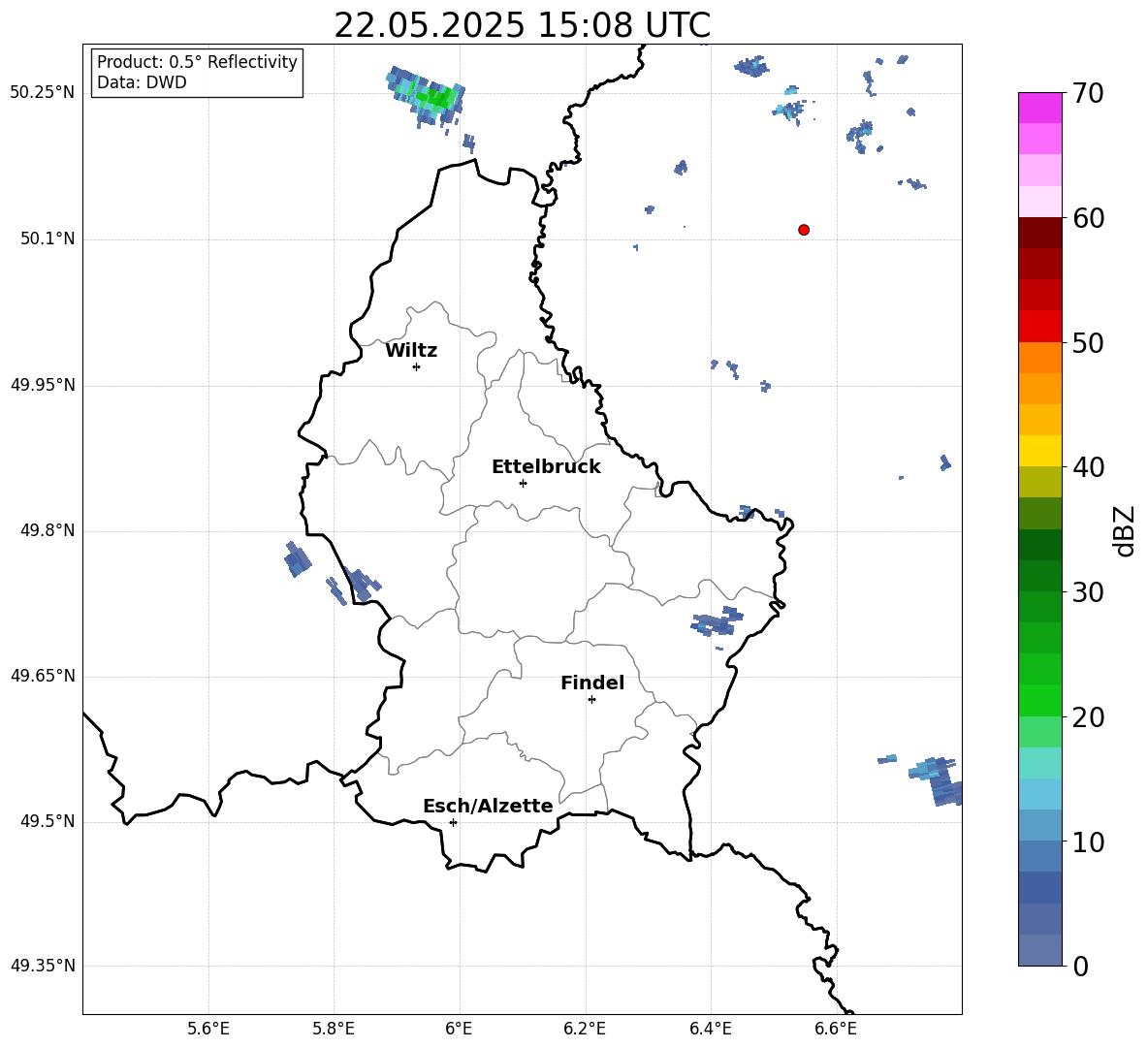The height and width of the screenshot is (1048, 1148).
Task: Click the Findel cross marker
Action: pos(591,700)
